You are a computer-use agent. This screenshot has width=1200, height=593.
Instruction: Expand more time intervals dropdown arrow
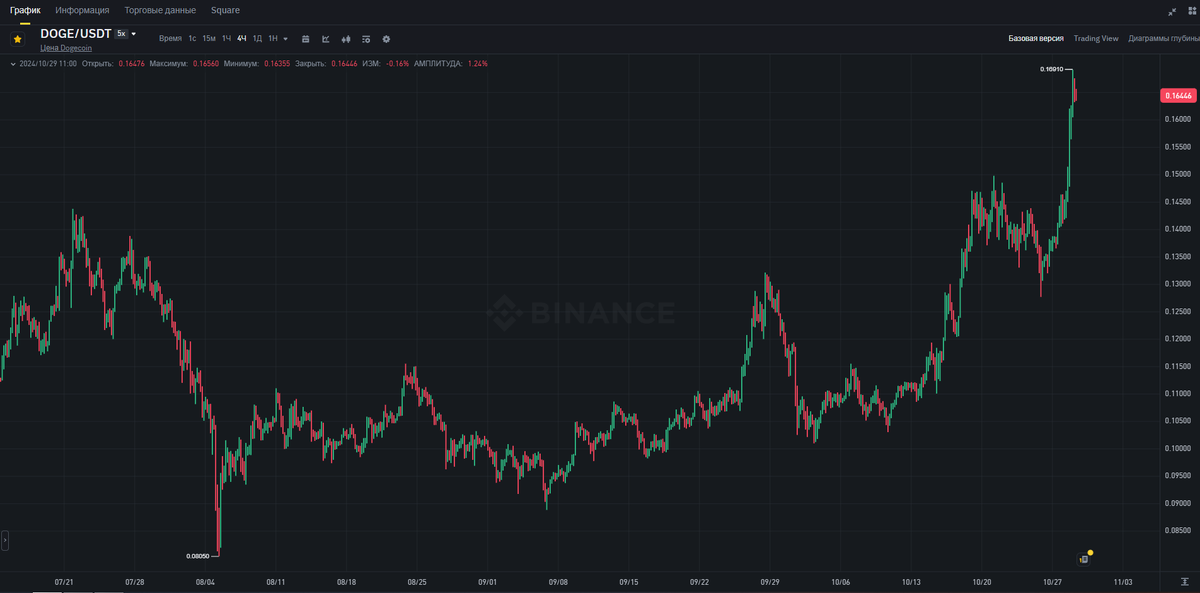(x=285, y=39)
